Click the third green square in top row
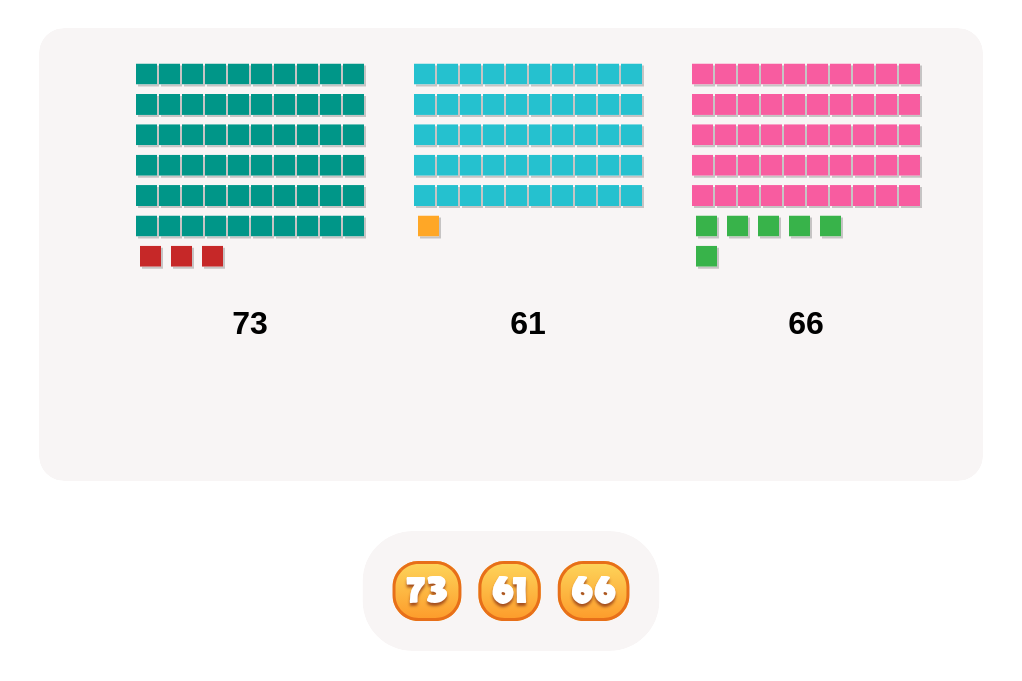Image resolution: width=1022 pixels, height=681 pixels. click(x=768, y=226)
